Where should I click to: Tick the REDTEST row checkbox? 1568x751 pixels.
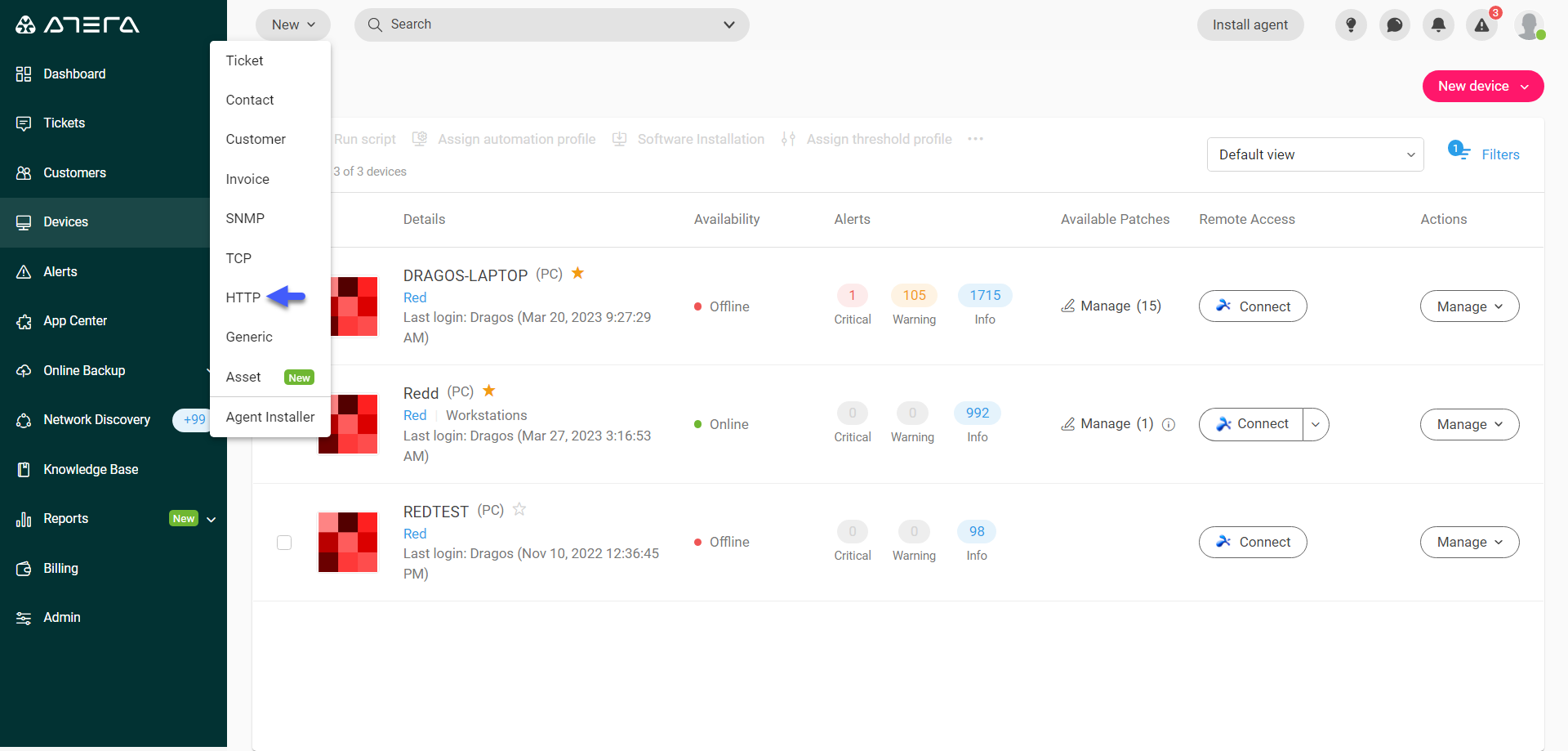(x=284, y=543)
